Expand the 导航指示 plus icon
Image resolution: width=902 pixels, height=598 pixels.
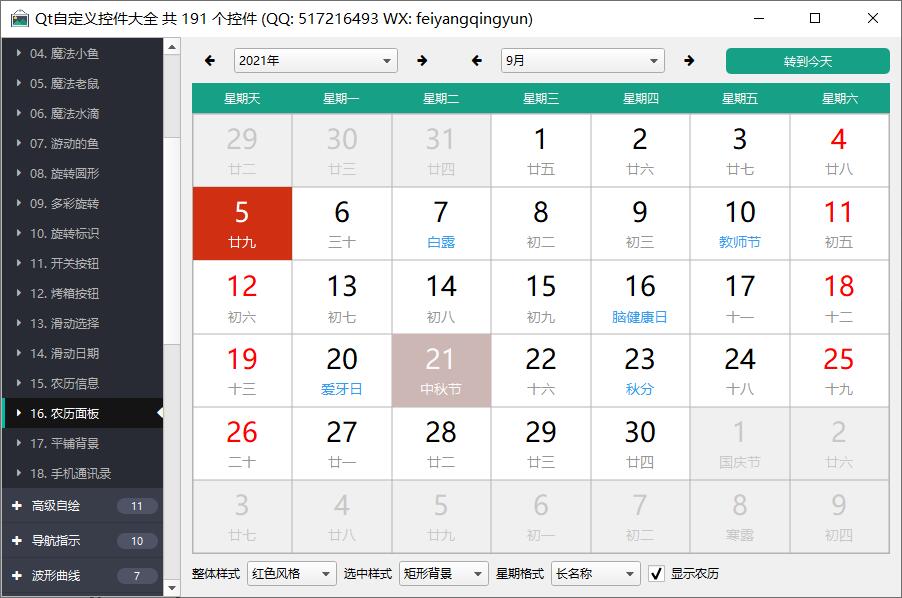[x=16, y=541]
